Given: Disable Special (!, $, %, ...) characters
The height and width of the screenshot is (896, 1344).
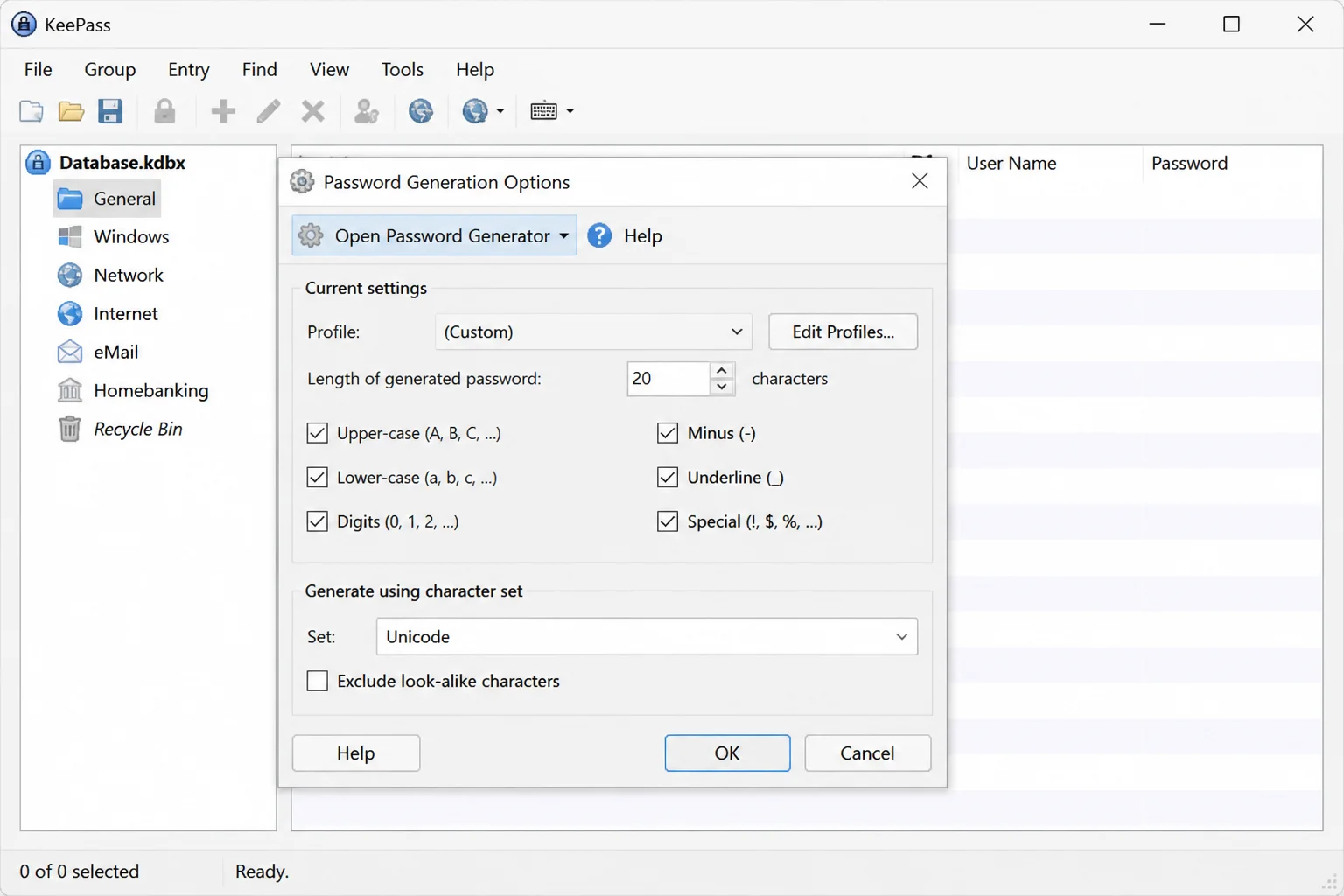Looking at the screenshot, I should tap(668, 521).
